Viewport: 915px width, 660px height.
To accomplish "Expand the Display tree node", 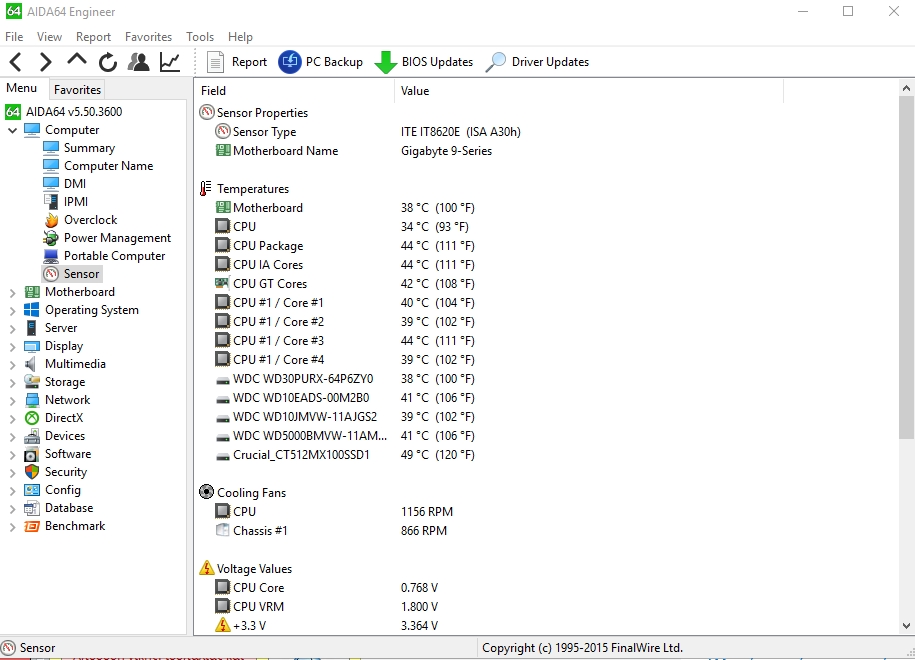I will [x=12, y=347].
